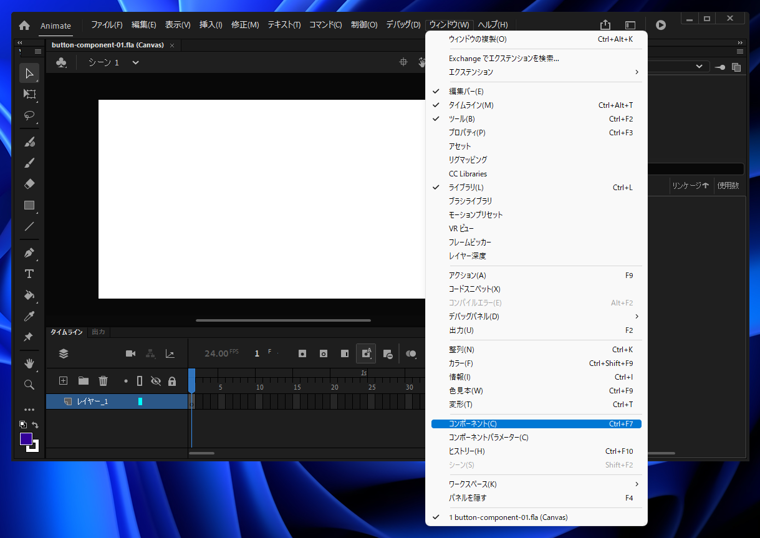Insert a frame in the timeline
The image size is (760, 538).
point(345,353)
